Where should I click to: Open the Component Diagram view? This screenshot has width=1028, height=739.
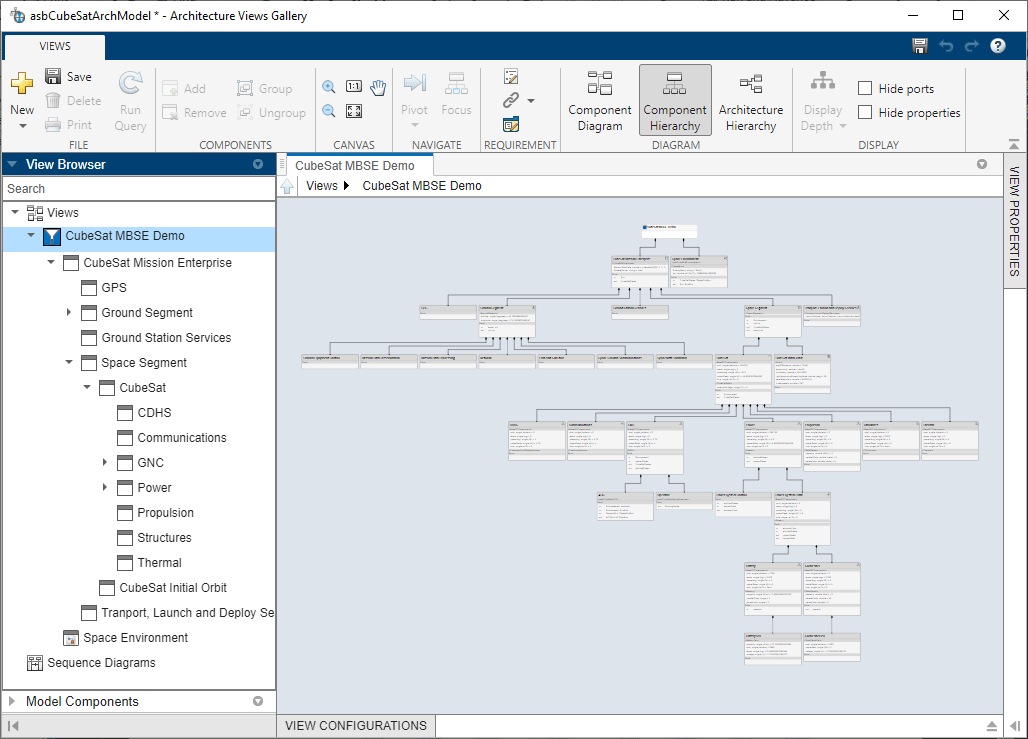(599, 100)
